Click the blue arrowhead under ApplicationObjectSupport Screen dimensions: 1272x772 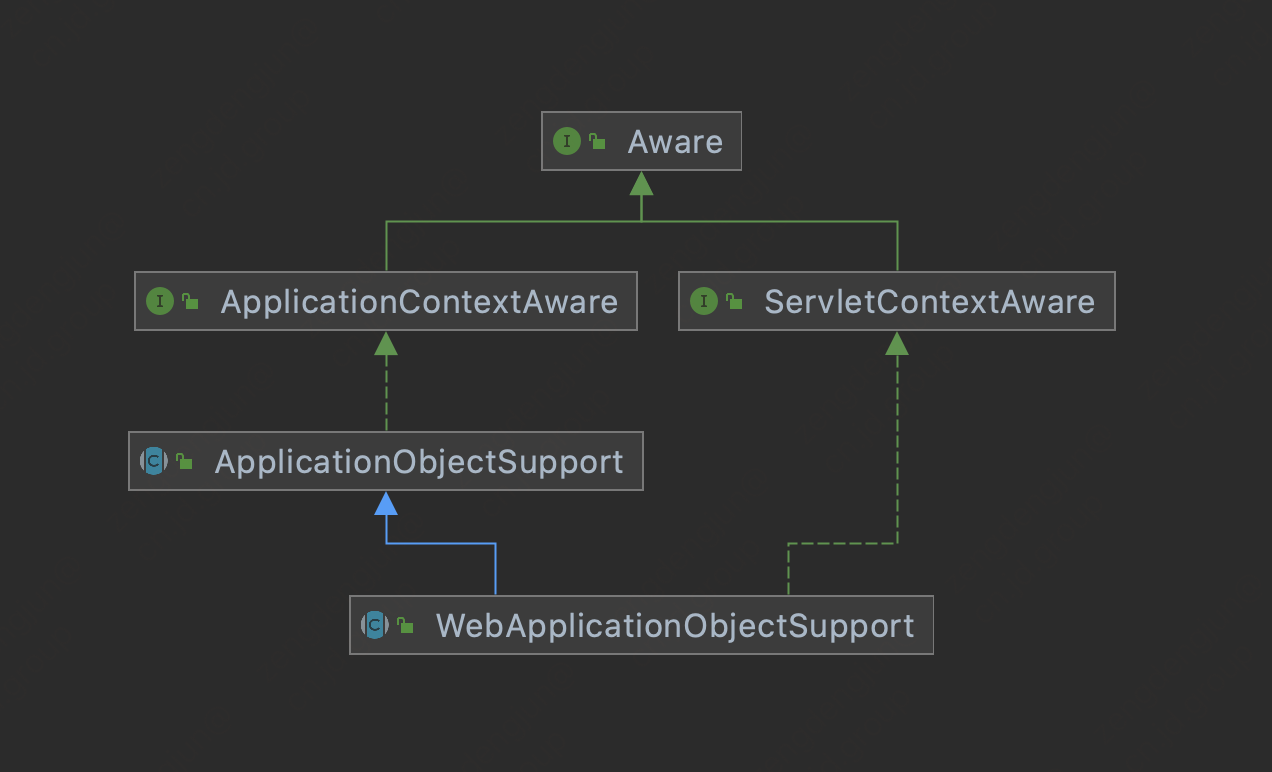[386, 503]
